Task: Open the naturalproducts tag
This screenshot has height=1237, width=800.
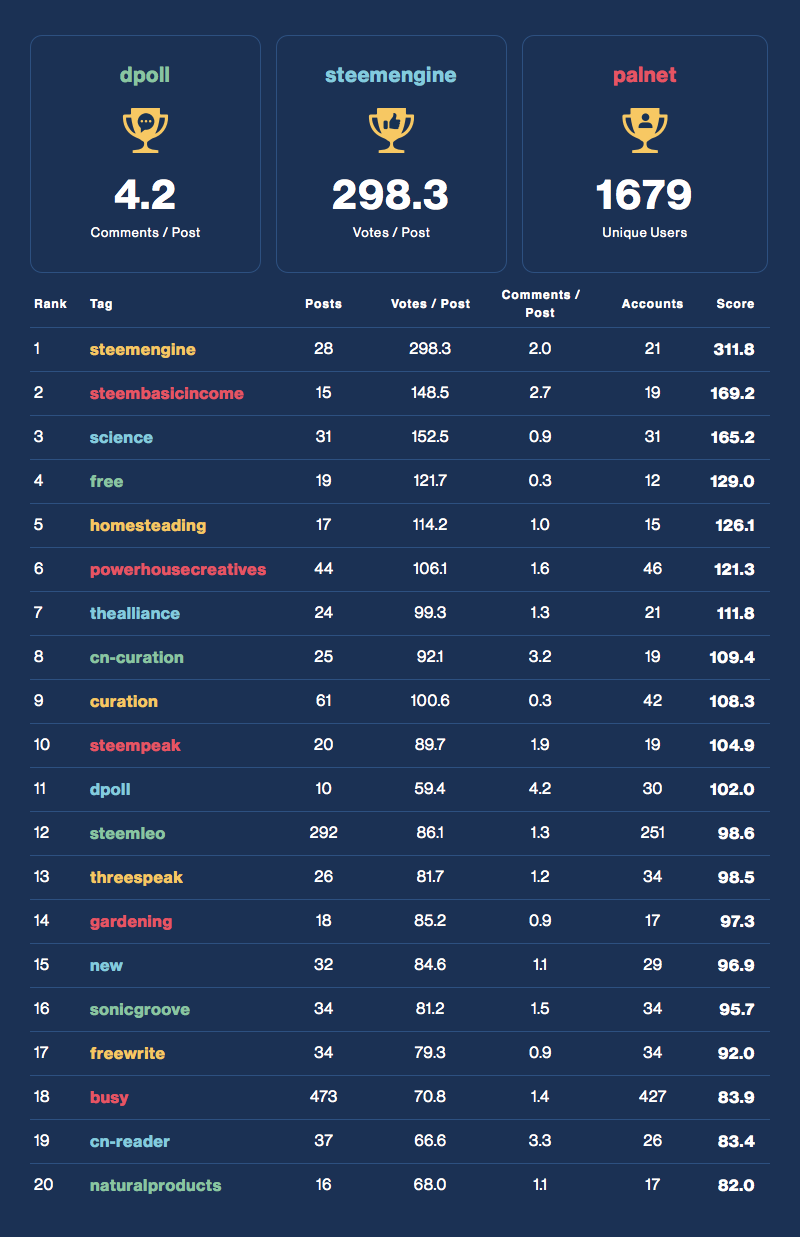Action: point(155,1185)
